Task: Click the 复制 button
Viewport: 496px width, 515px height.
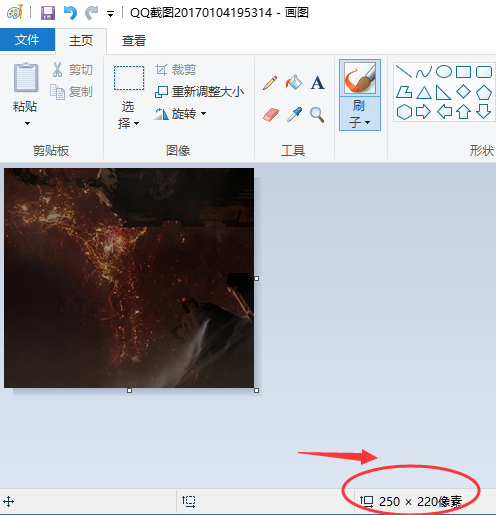Action: 71,92
